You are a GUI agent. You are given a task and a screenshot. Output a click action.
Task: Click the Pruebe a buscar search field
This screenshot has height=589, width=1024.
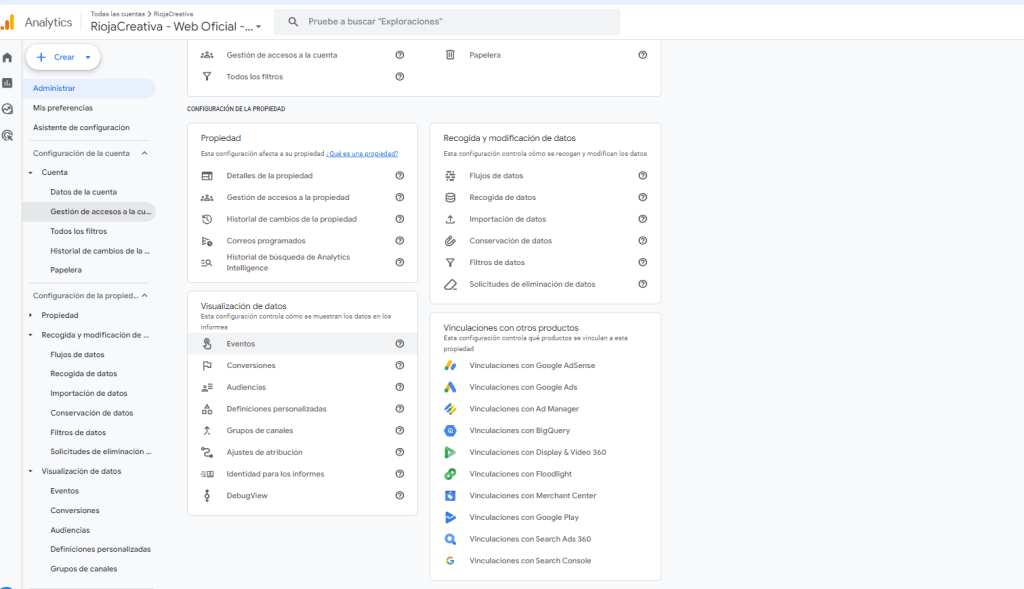pyautogui.click(x=447, y=22)
